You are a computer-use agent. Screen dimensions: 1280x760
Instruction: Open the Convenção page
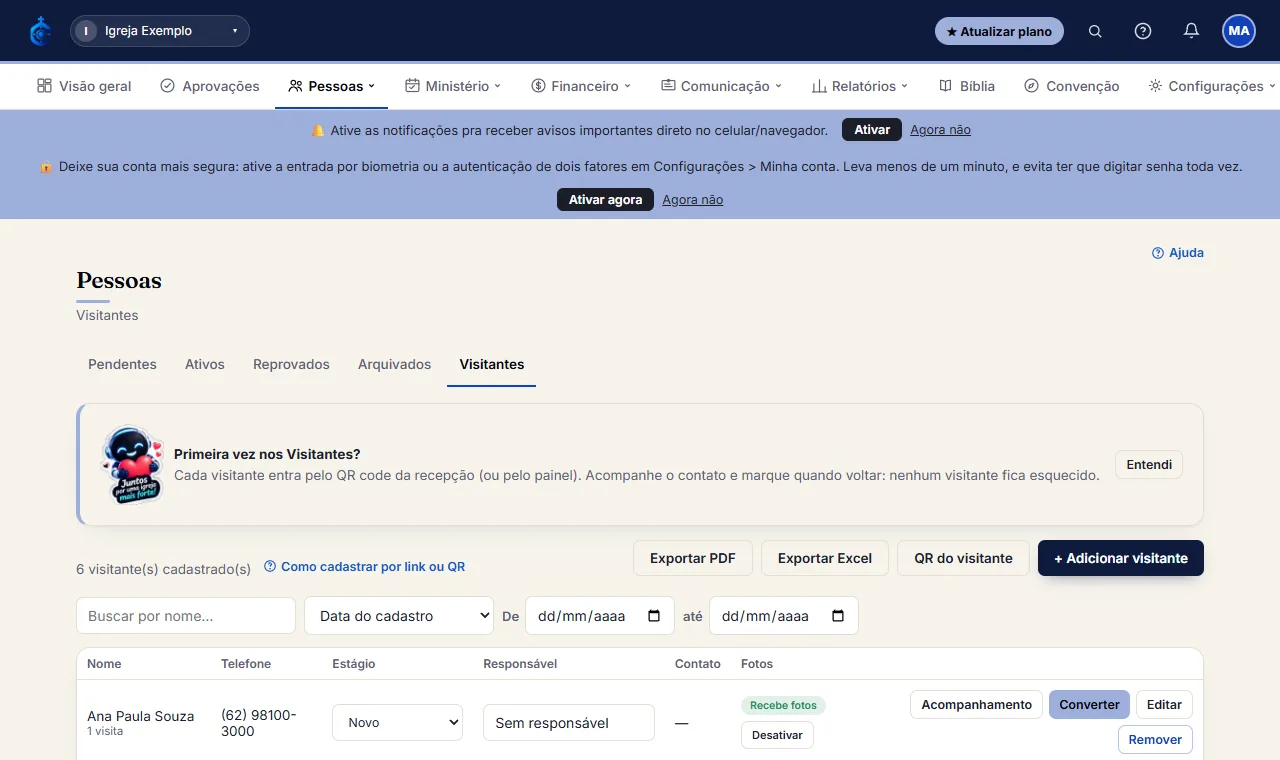[1072, 86]
